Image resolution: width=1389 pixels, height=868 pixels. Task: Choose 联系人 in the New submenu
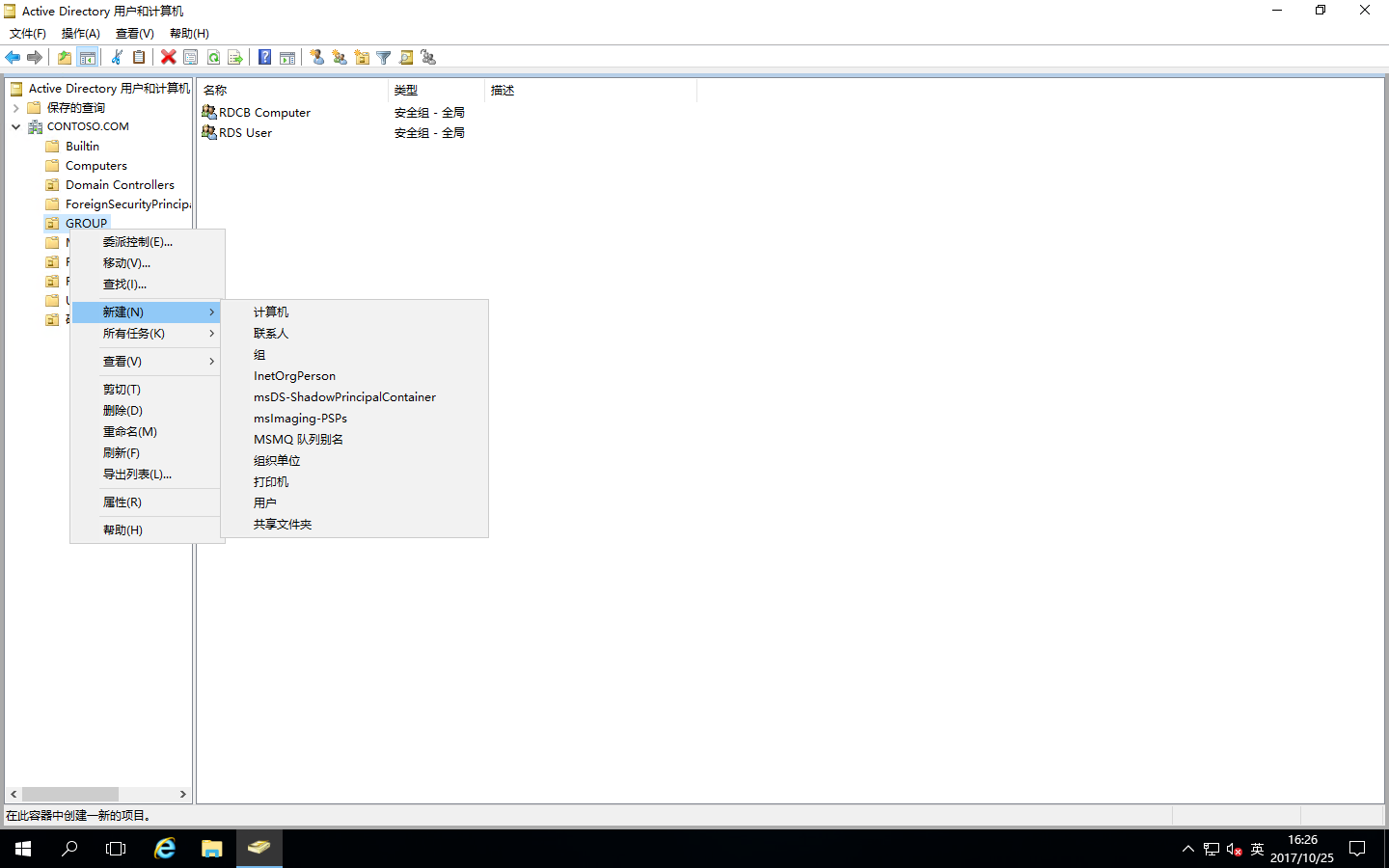click(354, 334)
